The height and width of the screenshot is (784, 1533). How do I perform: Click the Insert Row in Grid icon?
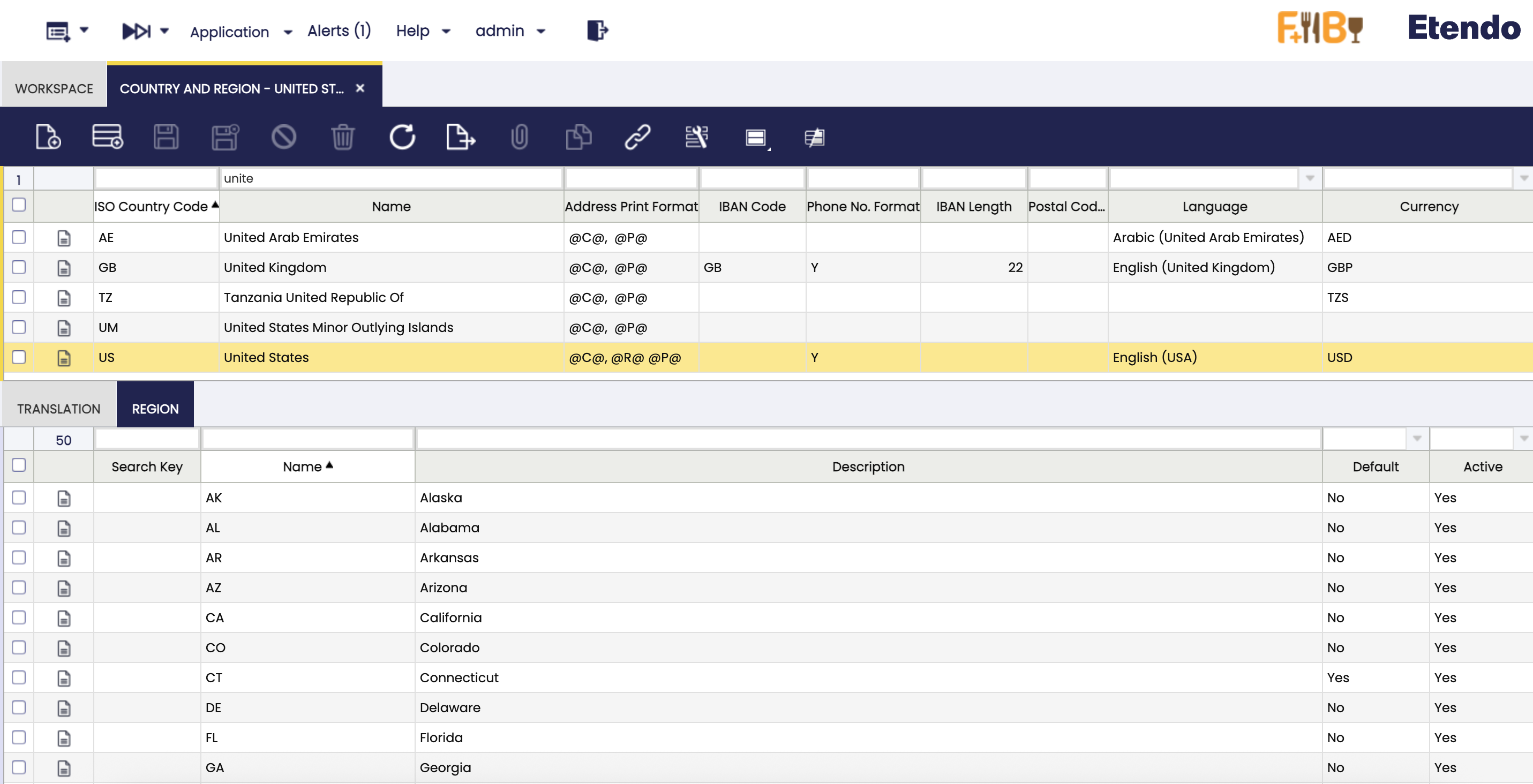pyautogui.click(x=107, y=137)
